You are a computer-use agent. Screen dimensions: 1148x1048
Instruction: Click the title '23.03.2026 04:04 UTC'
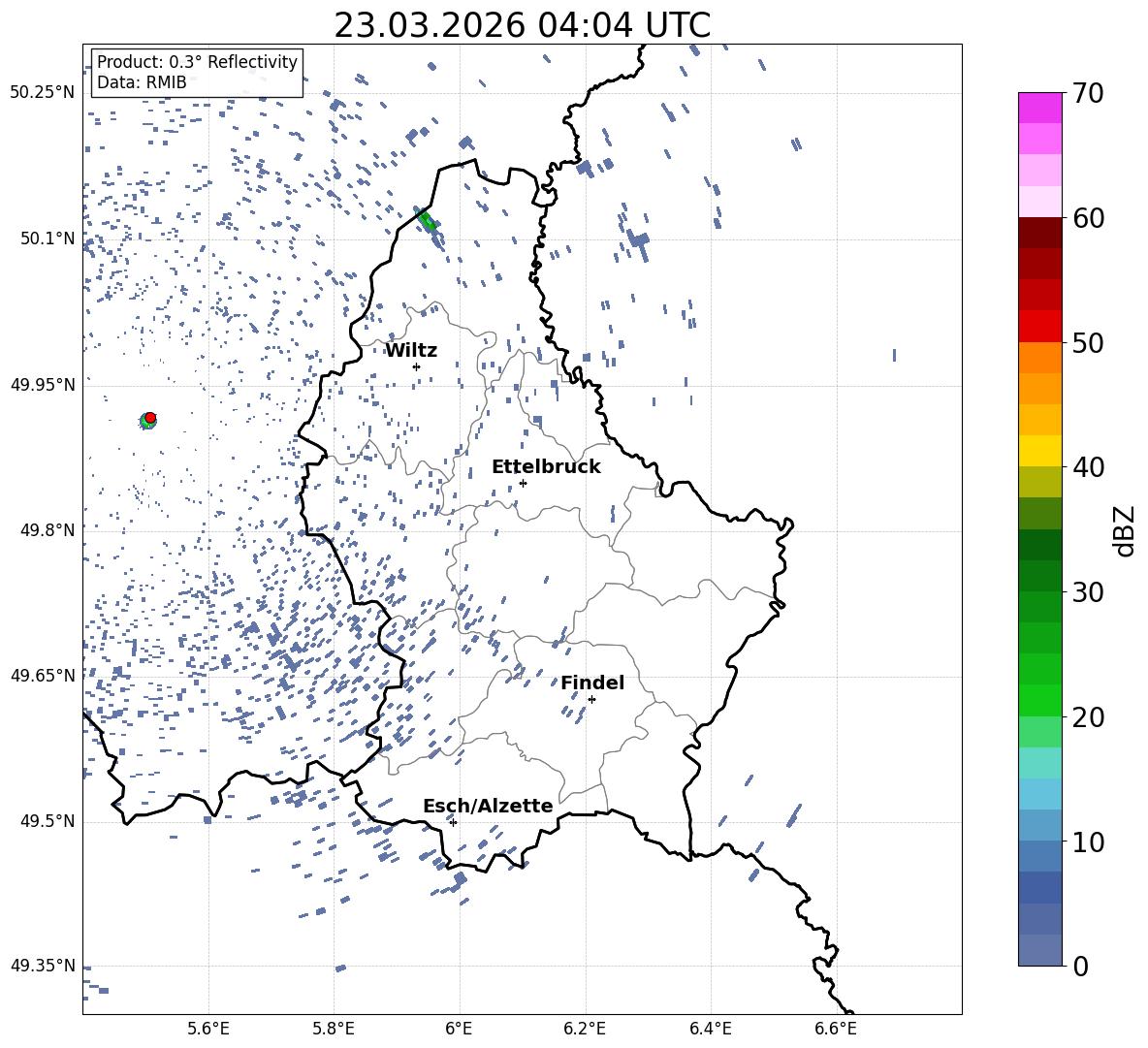click(522, 25)
